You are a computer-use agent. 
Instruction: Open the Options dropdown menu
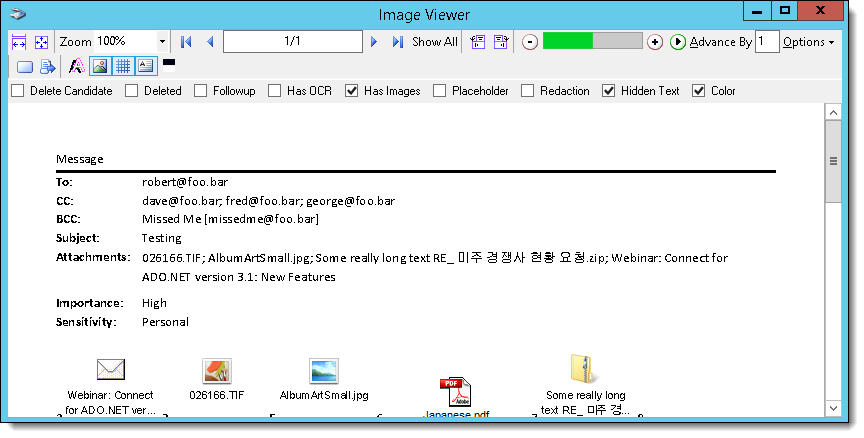click(x=808, y=42)
